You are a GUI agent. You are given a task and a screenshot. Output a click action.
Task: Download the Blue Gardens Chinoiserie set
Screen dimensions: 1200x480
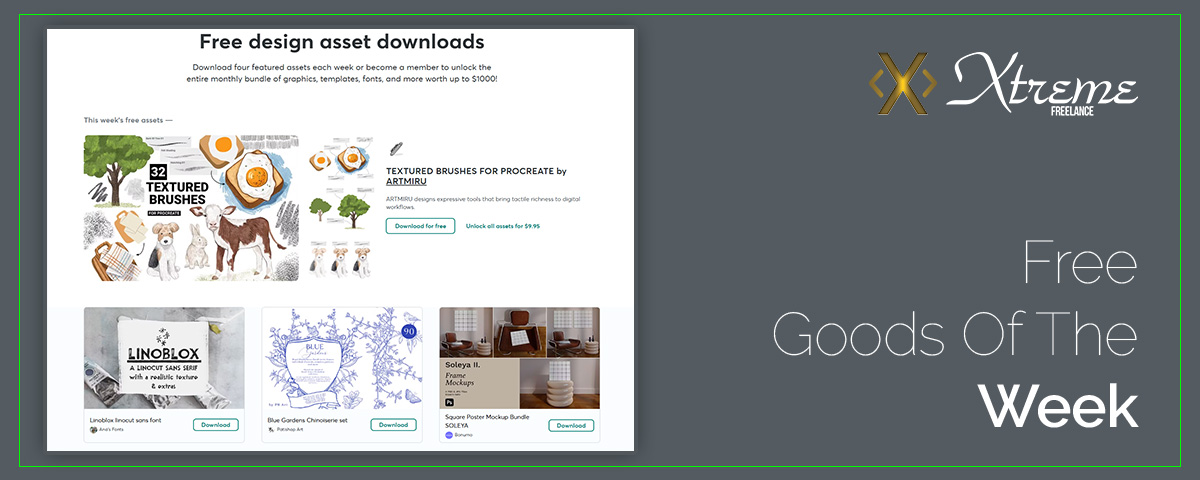[x=393, y=425]
